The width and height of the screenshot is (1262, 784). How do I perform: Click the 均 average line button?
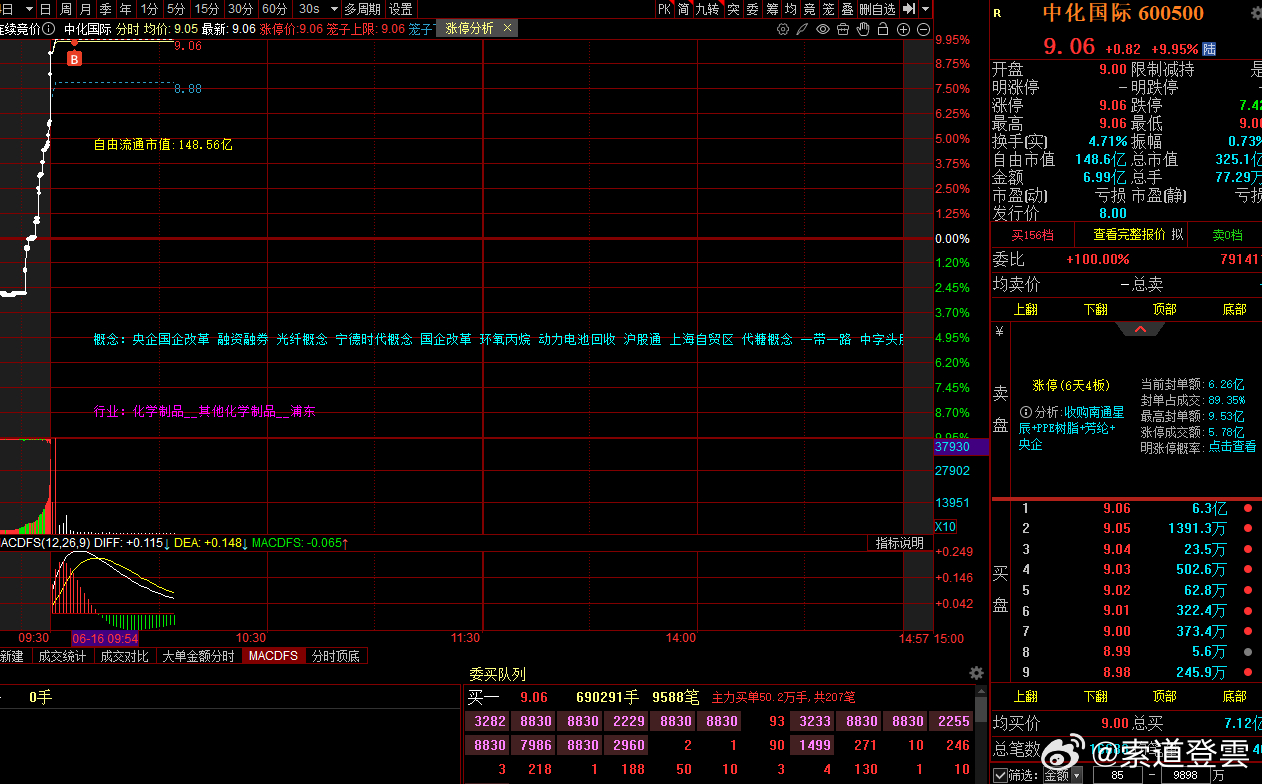(791, 9)
